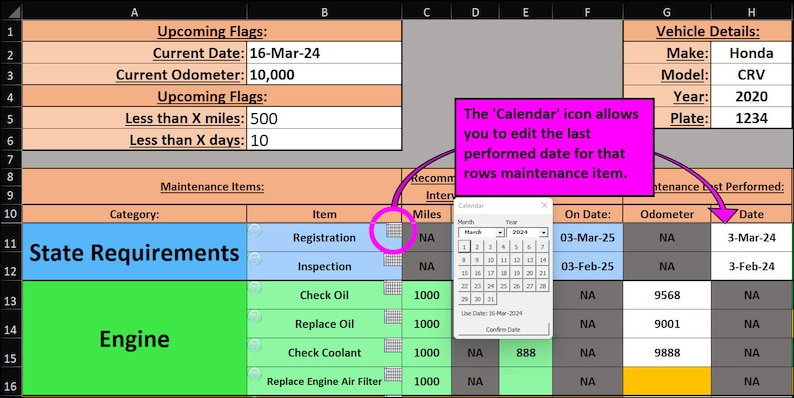Click Current Odometer cell 10,000
794x398 pixels.
click(x=324, y=74)
